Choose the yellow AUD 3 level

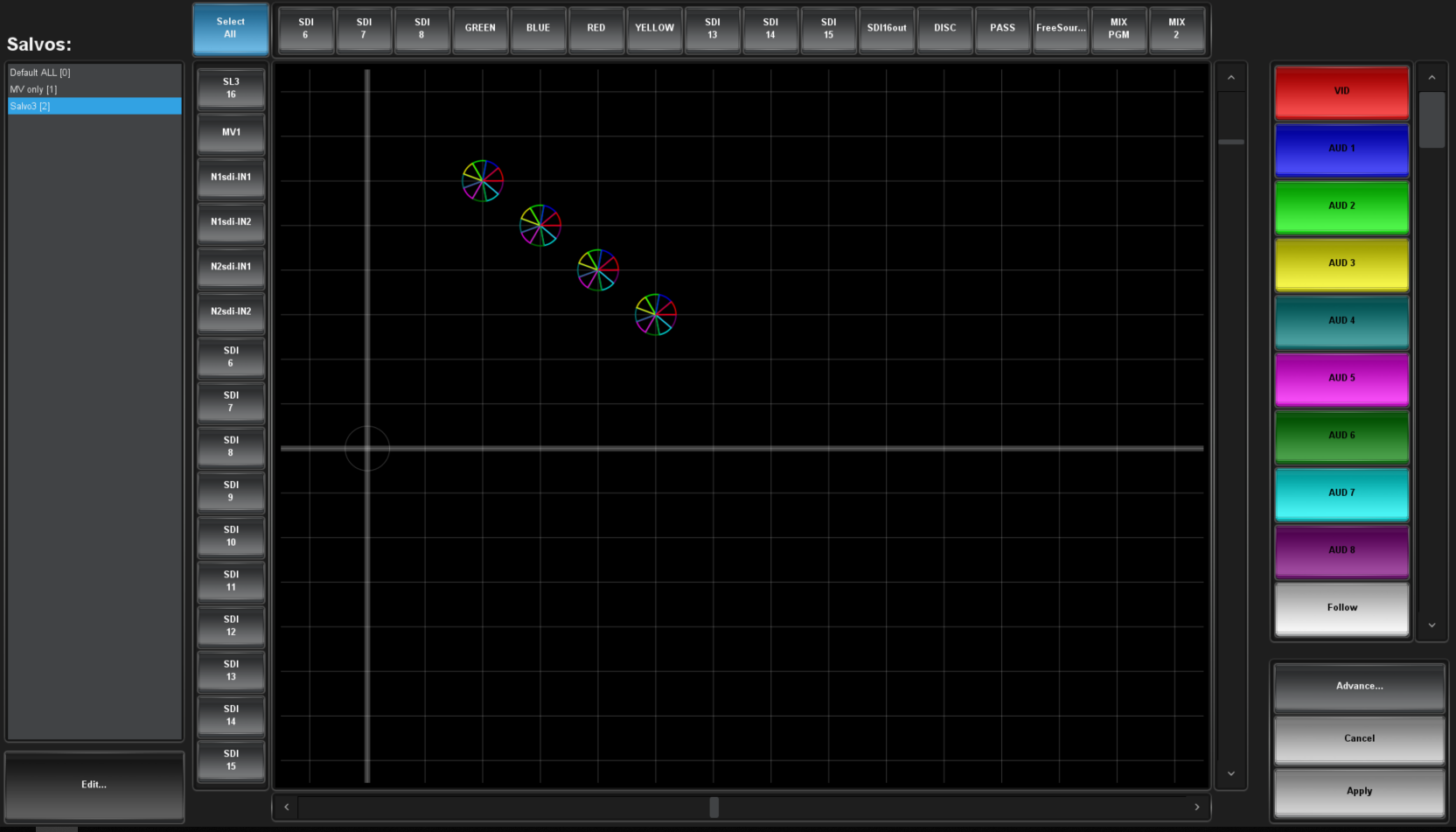click(x=1342, y=263)
